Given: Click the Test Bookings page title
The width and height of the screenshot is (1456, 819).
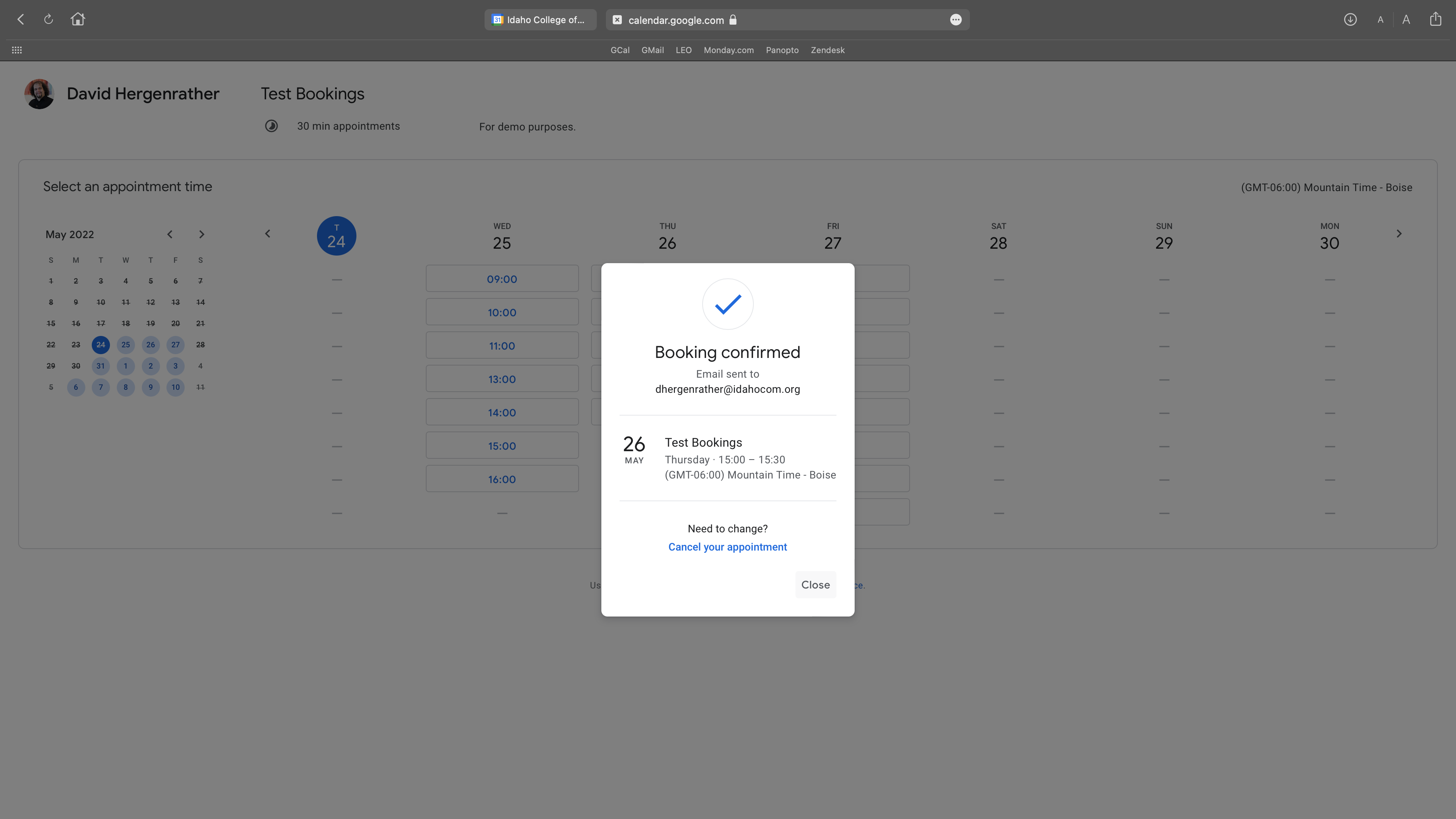Looking at the screenshot, I should coord(312,94).
